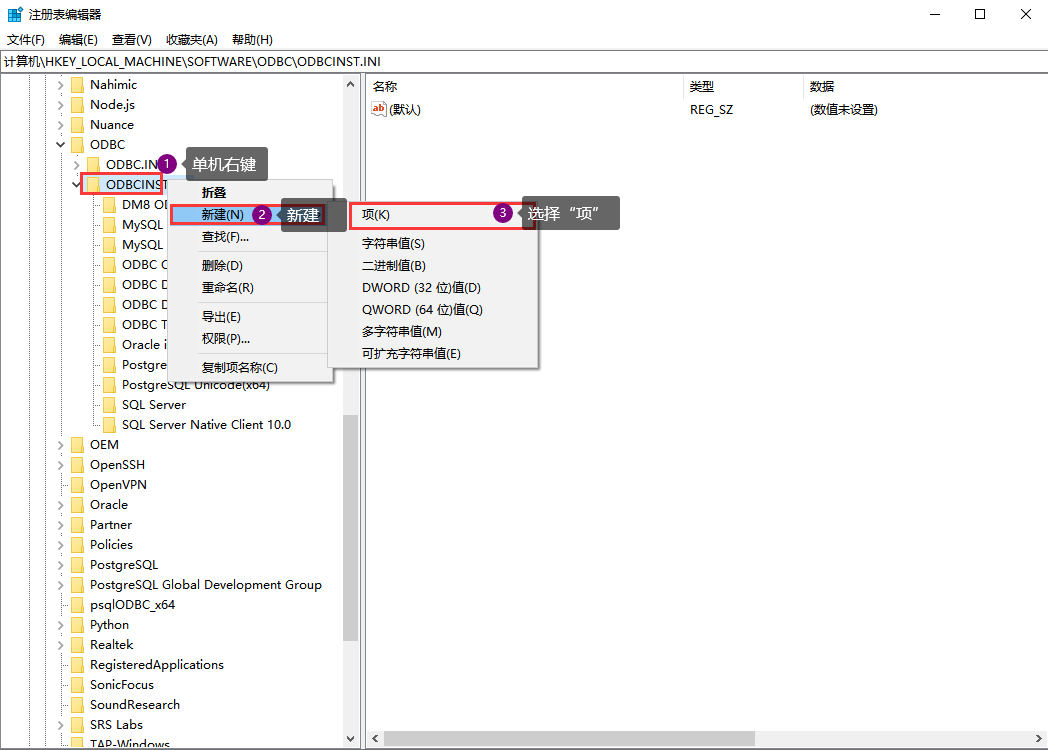Screen dimensions: 1048x750
Task: Expand the Realtek tree node
Action: [x=60, y=646]
